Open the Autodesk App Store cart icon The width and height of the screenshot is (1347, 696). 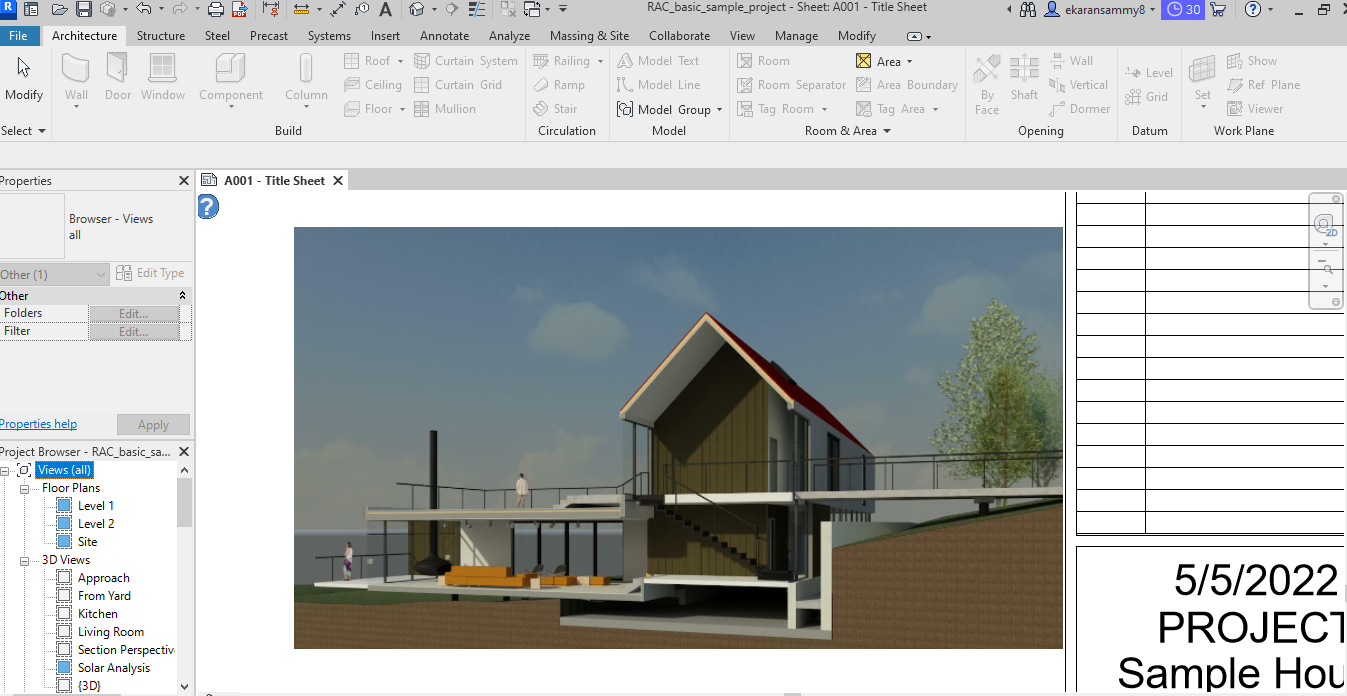[1218, 10]
